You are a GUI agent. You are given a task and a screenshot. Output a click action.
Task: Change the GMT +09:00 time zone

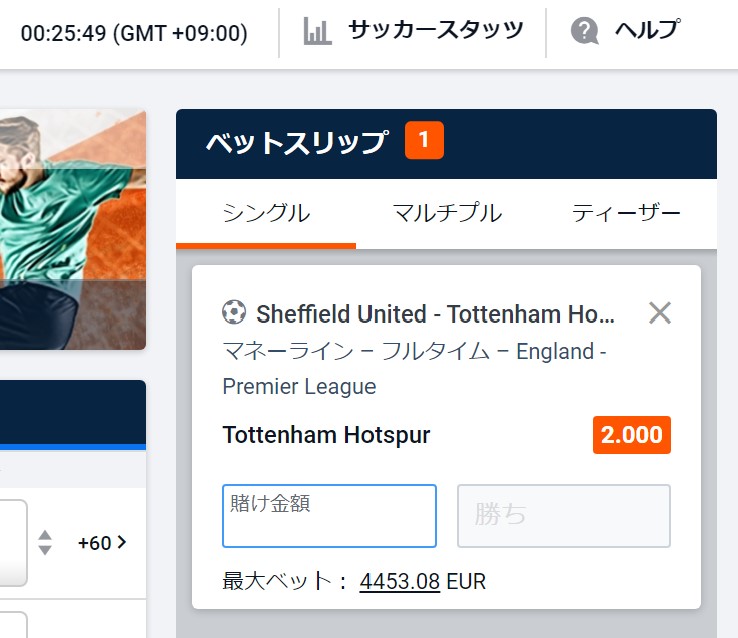134,33
